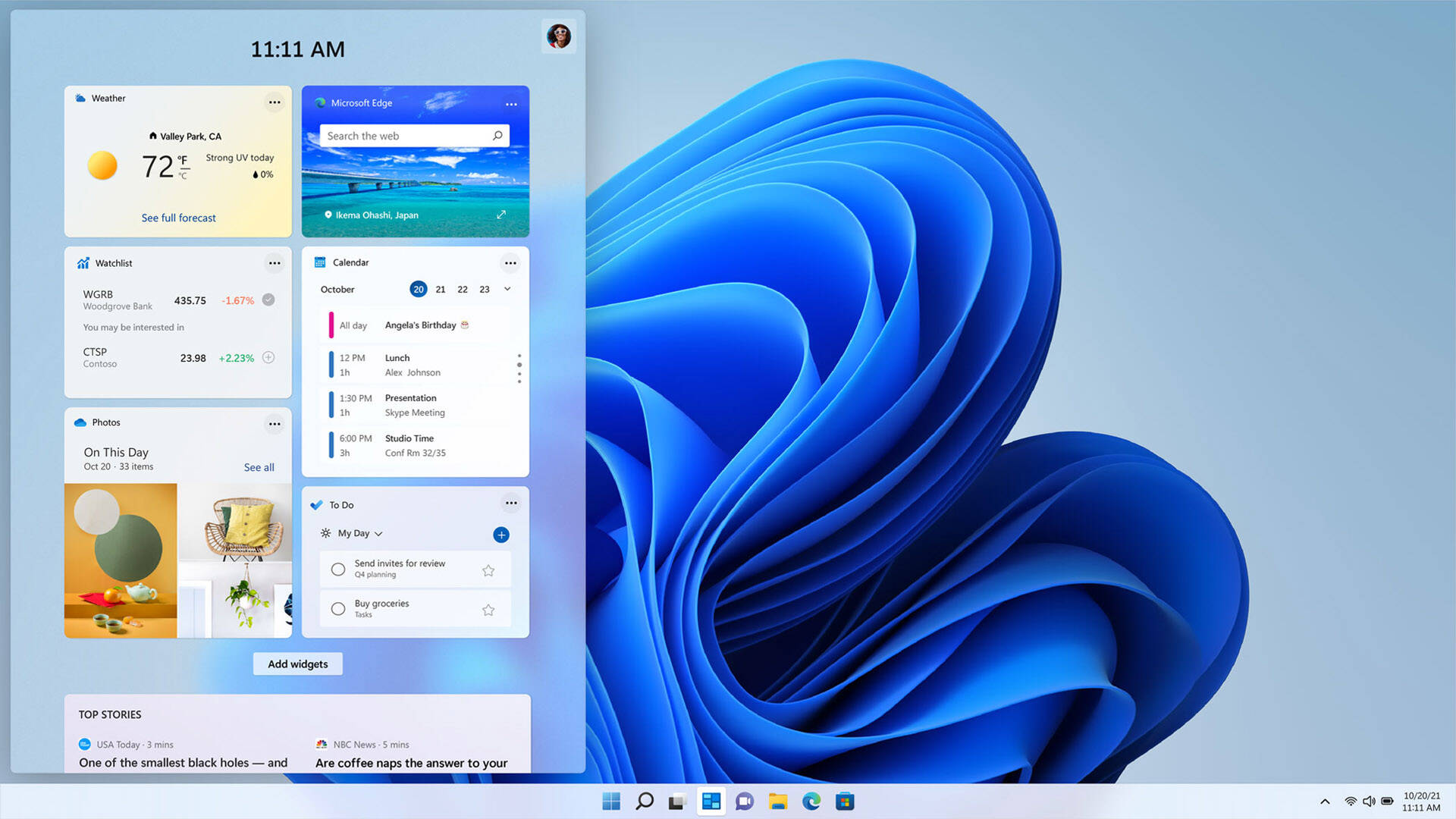Click the Microsoft Edge search icon

coord(497,135)
